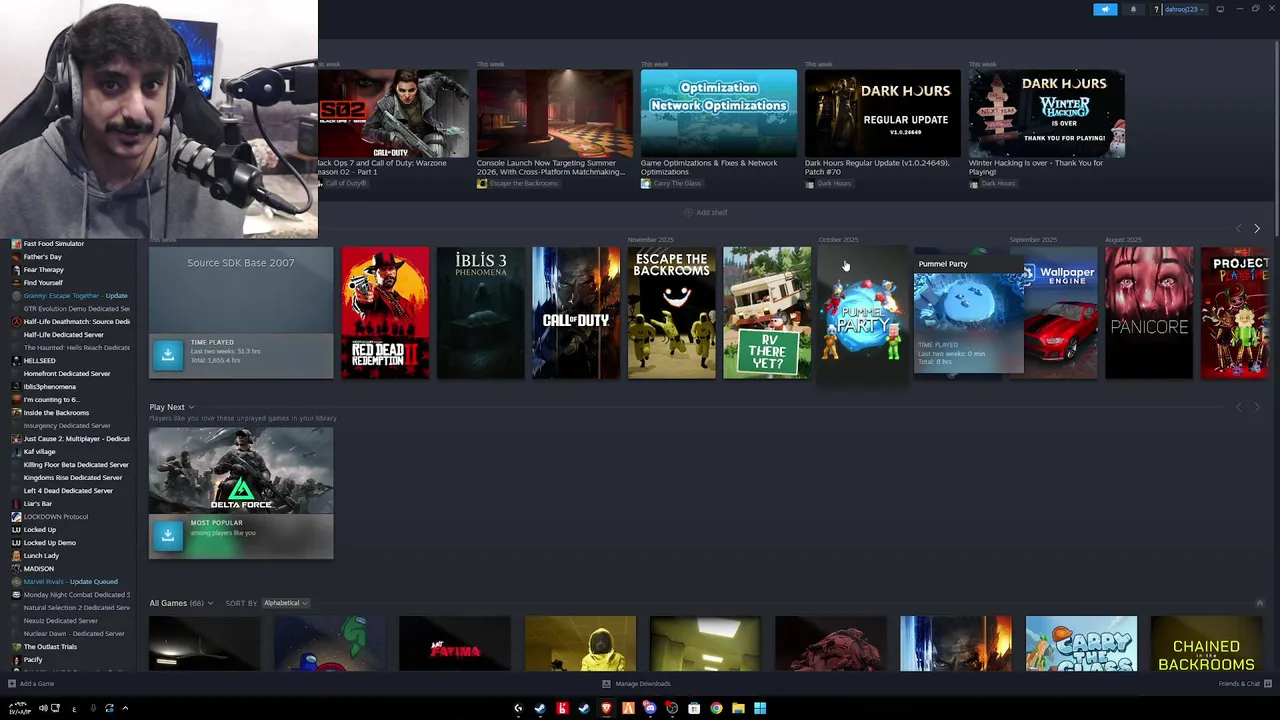Open Microsoft Store from the taskbar
The image size is (1280, 720).
694,708
